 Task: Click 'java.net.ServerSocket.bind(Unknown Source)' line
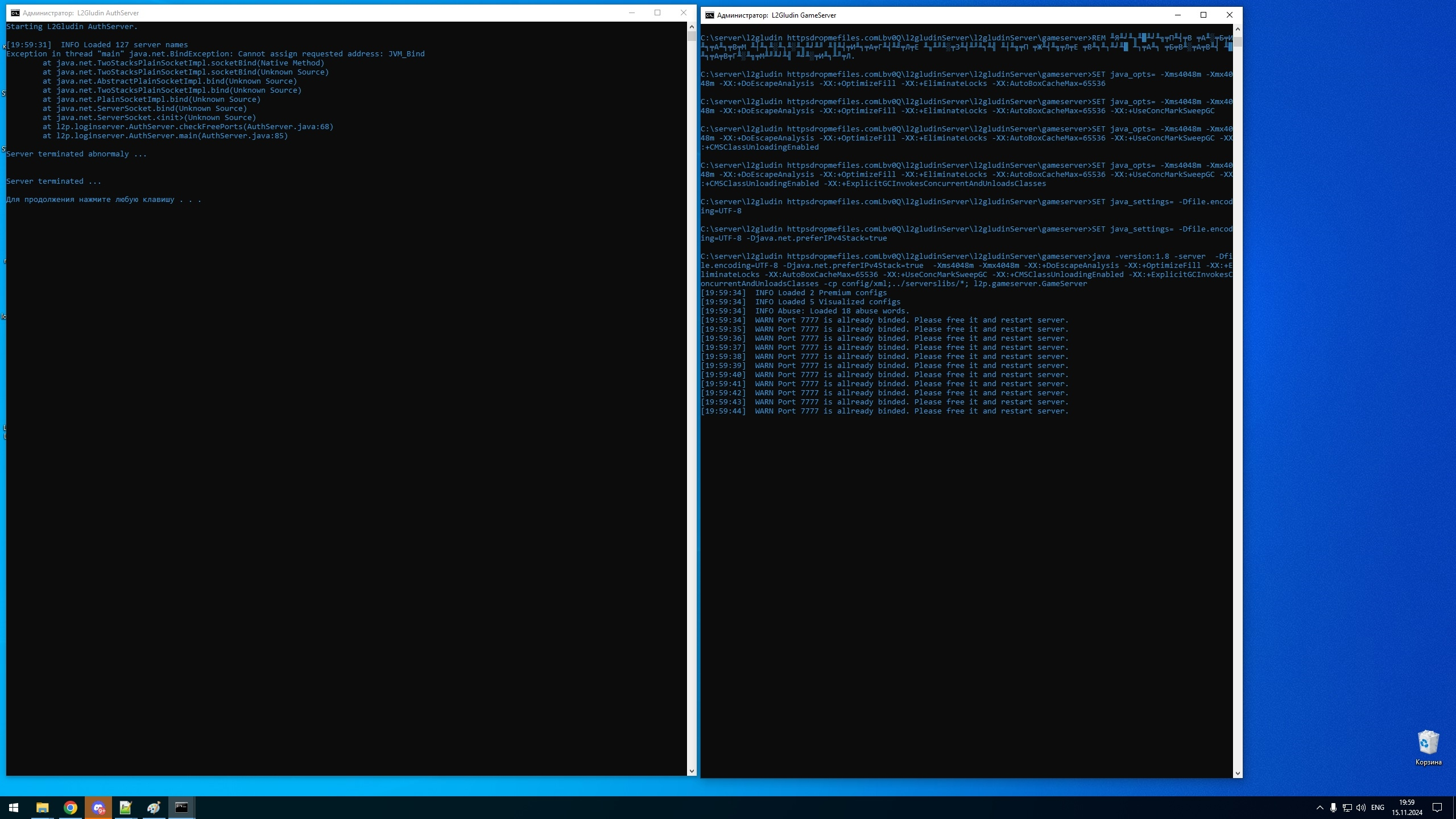point(145,109)
